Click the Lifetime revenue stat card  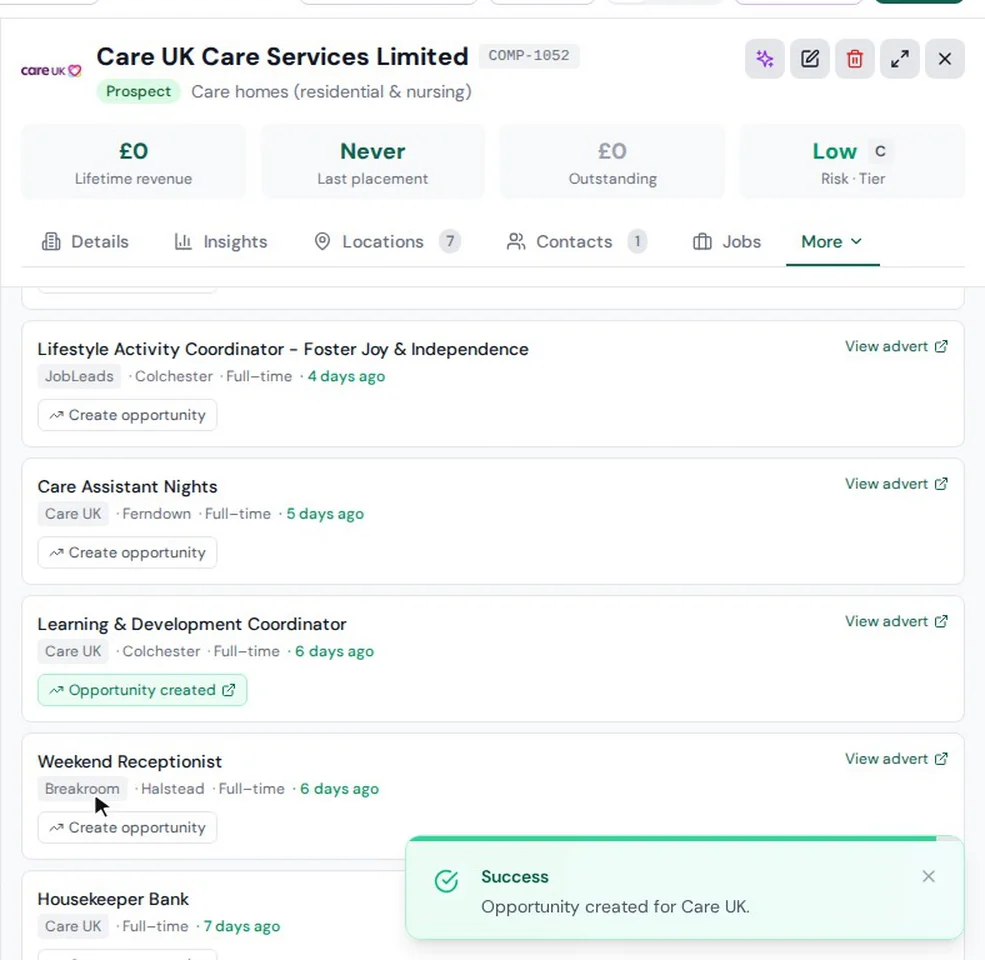coord(134,162)
